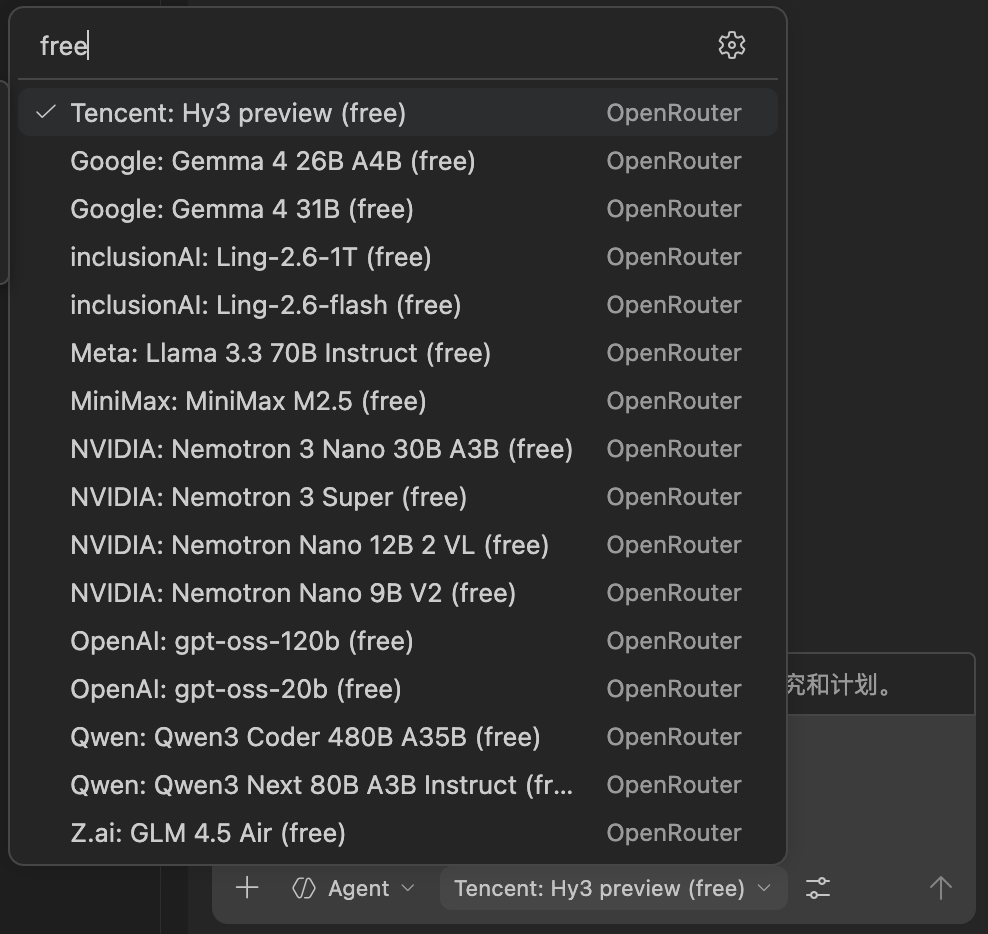Viewport: 988px width, 934px height.
Task: Select inclusionAI: Ling-2.6-1T (free)
Action: click(x=250, y=257)
